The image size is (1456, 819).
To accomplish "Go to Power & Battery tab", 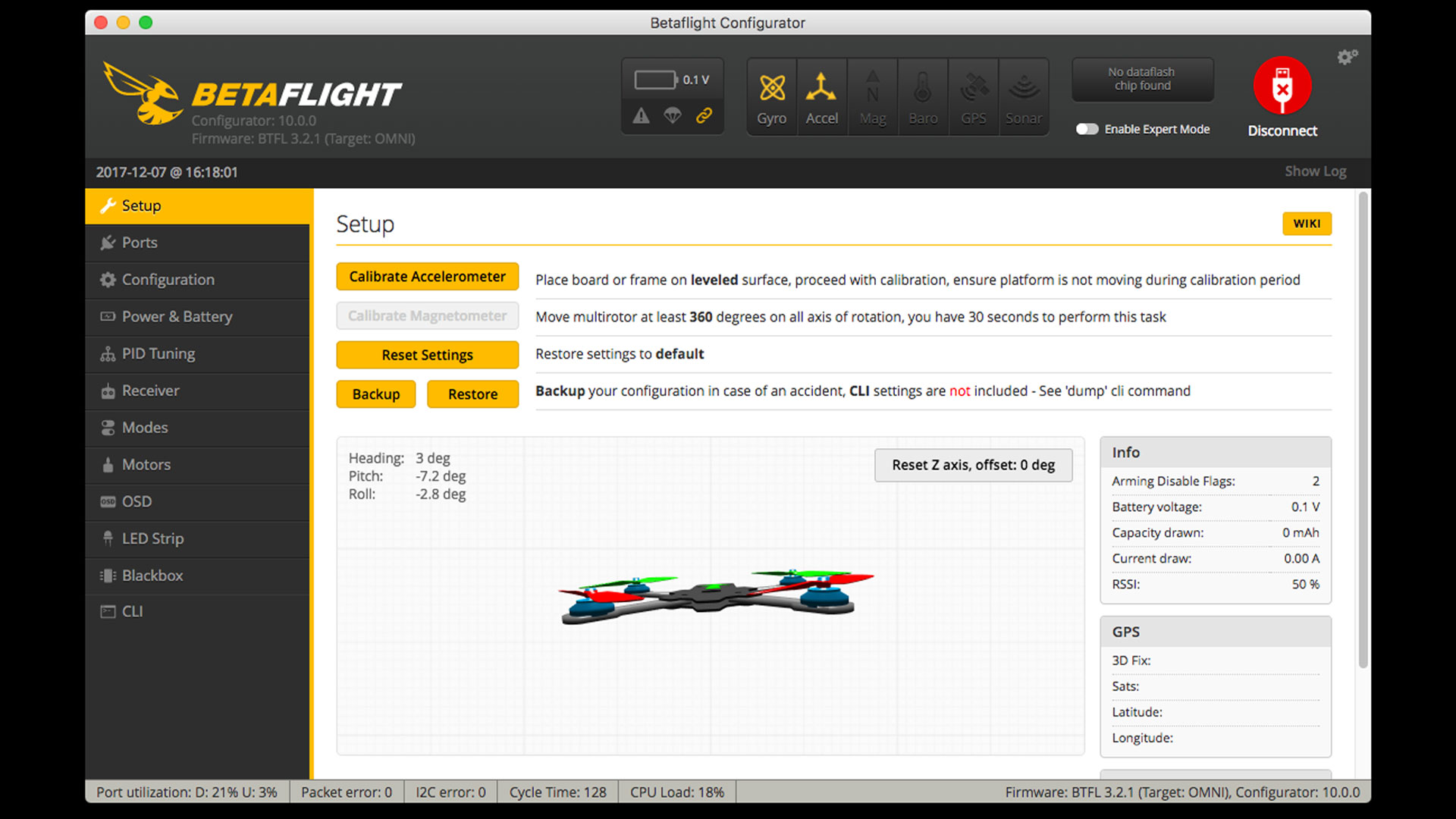I will pos(197,316).
